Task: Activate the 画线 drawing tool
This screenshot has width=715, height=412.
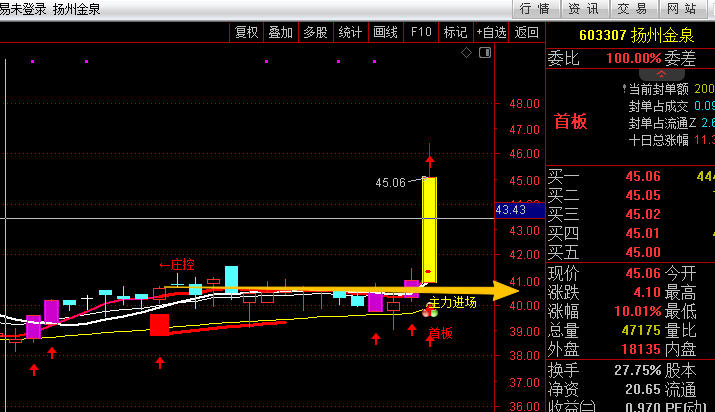Action: click(x=385, y=32)
